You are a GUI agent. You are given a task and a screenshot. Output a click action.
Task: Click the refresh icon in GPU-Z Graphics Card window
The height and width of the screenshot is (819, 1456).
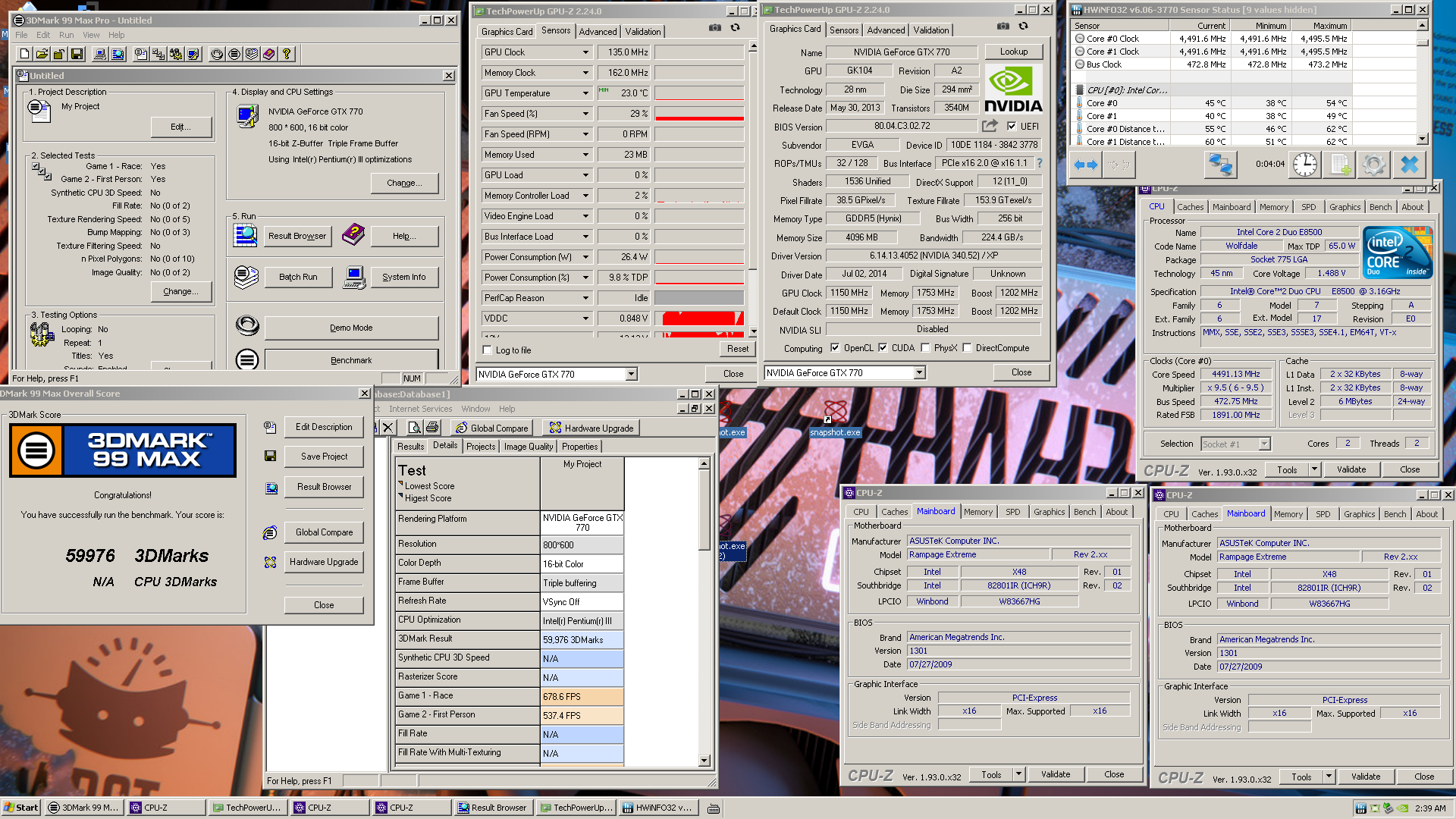click(1023, 27)
